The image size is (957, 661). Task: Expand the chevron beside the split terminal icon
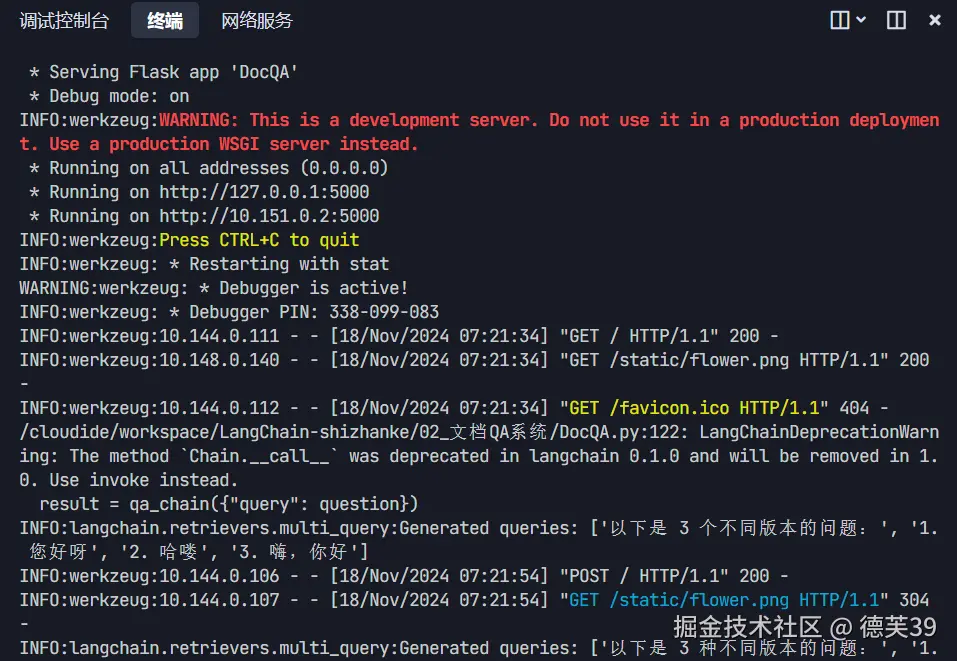pos(861,20)
